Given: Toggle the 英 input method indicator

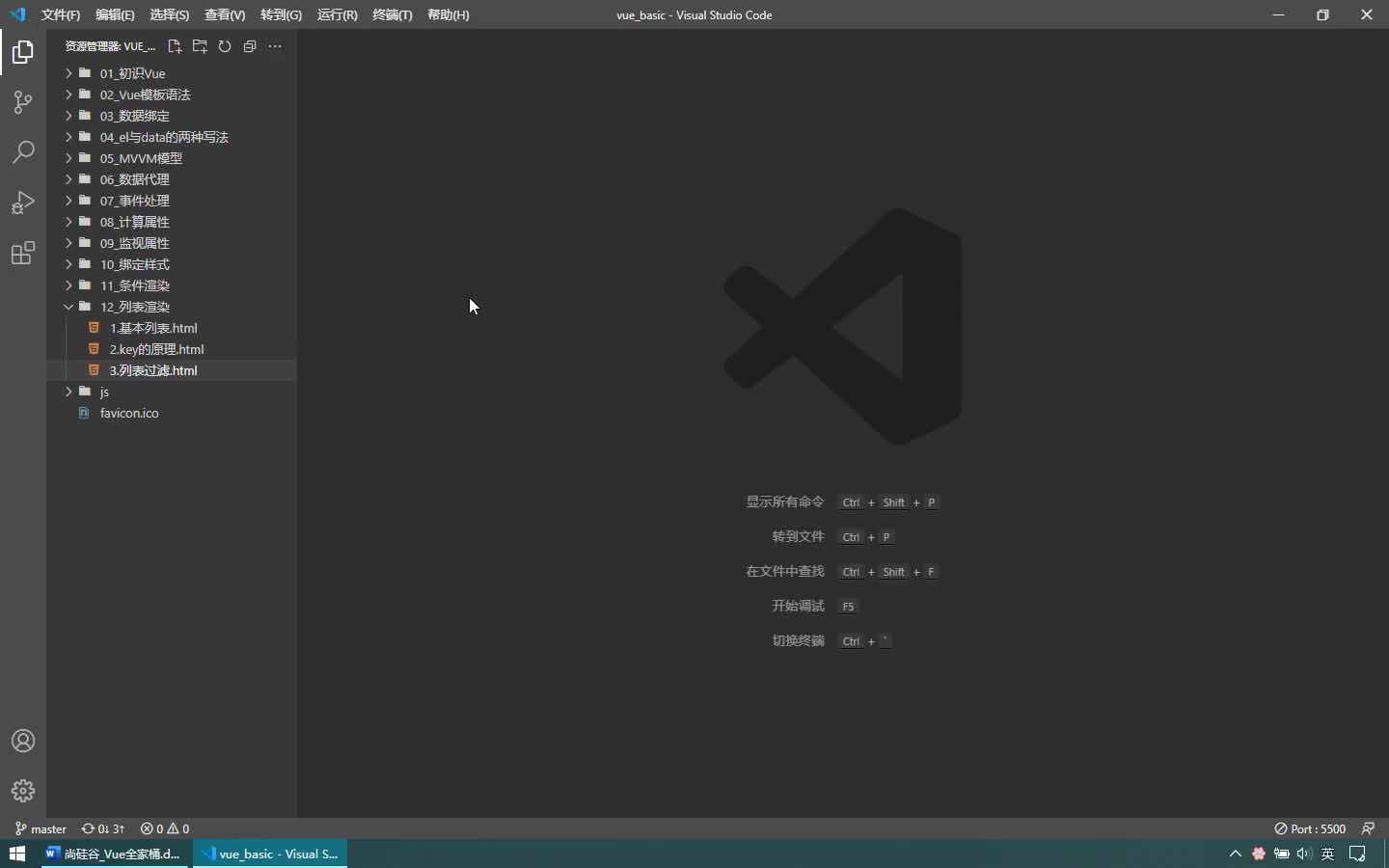Looking at the screenshot, I should click(x=1328, y=854).
